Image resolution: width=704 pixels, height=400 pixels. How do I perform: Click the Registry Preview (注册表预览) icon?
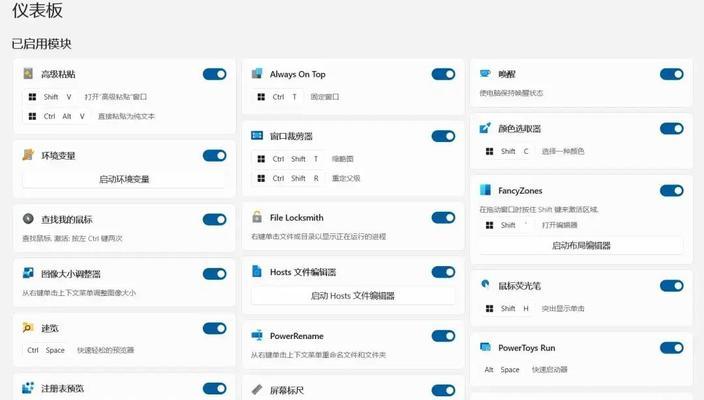(28, 387)
